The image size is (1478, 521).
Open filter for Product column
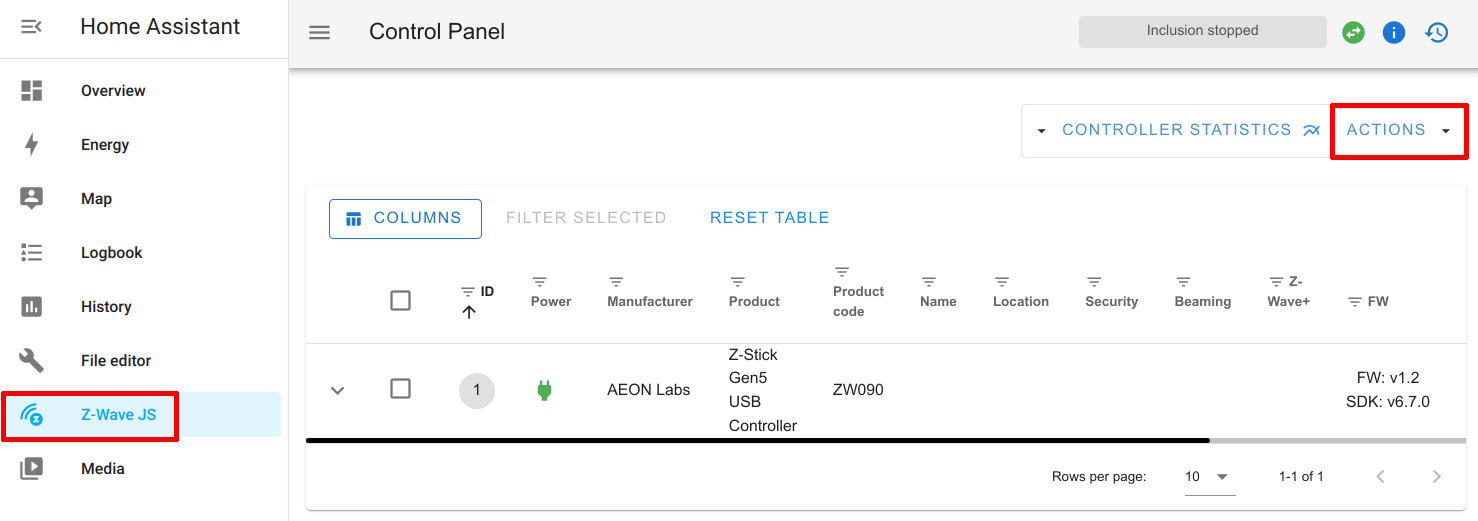[x=737, y=282]
